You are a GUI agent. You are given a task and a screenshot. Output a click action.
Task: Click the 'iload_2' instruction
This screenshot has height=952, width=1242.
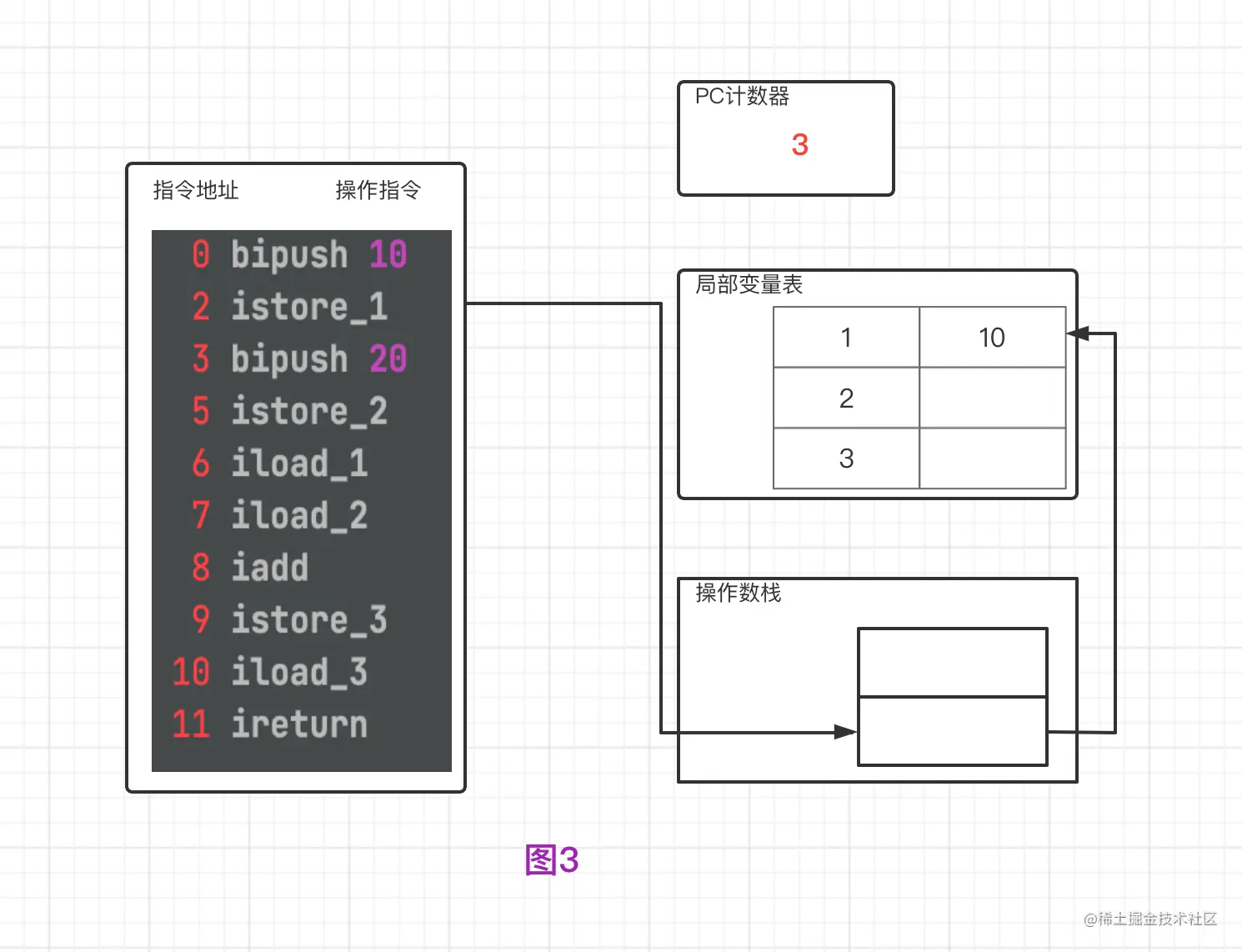click(x=279, y=515)
